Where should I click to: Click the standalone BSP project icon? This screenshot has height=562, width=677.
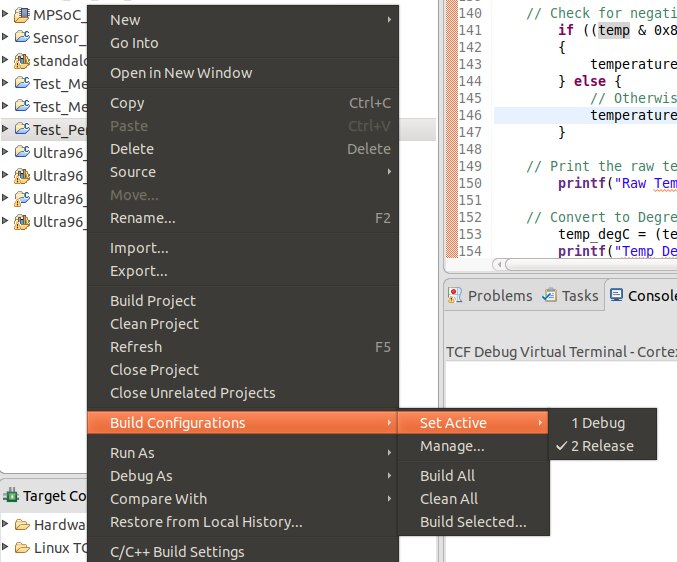(22, 61)
